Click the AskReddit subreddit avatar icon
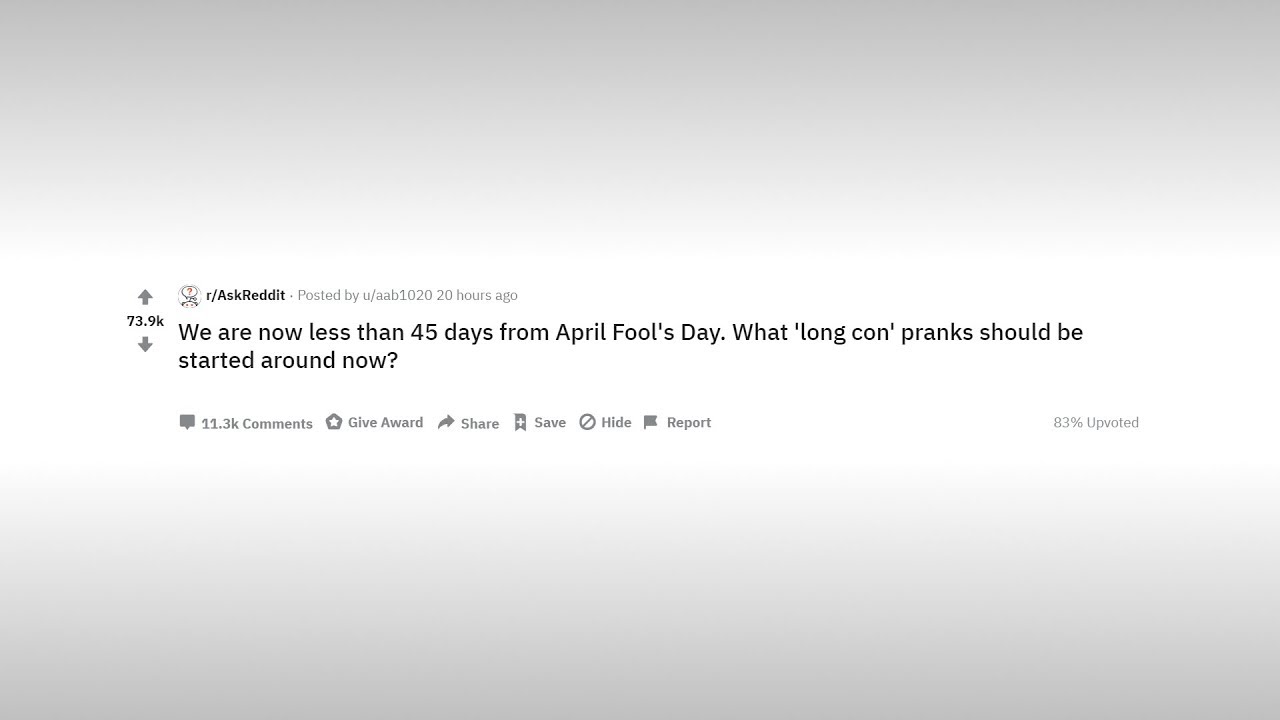Viewport: 1280px width, 720px height. coord(189,296)
